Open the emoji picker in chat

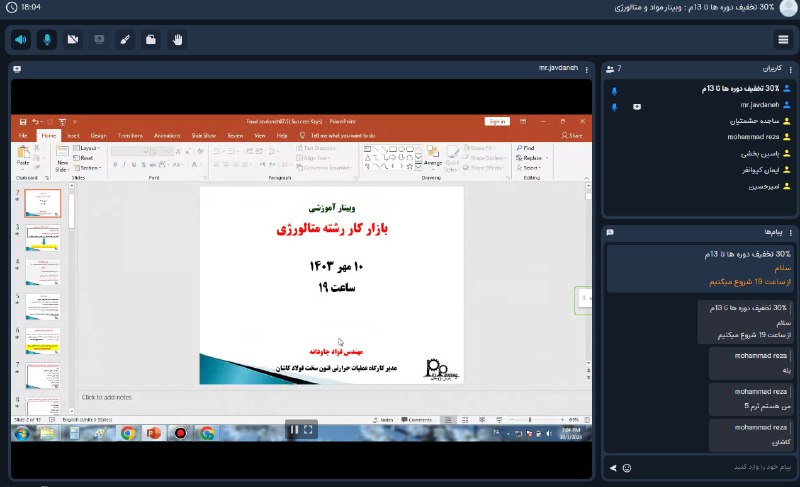627,468
